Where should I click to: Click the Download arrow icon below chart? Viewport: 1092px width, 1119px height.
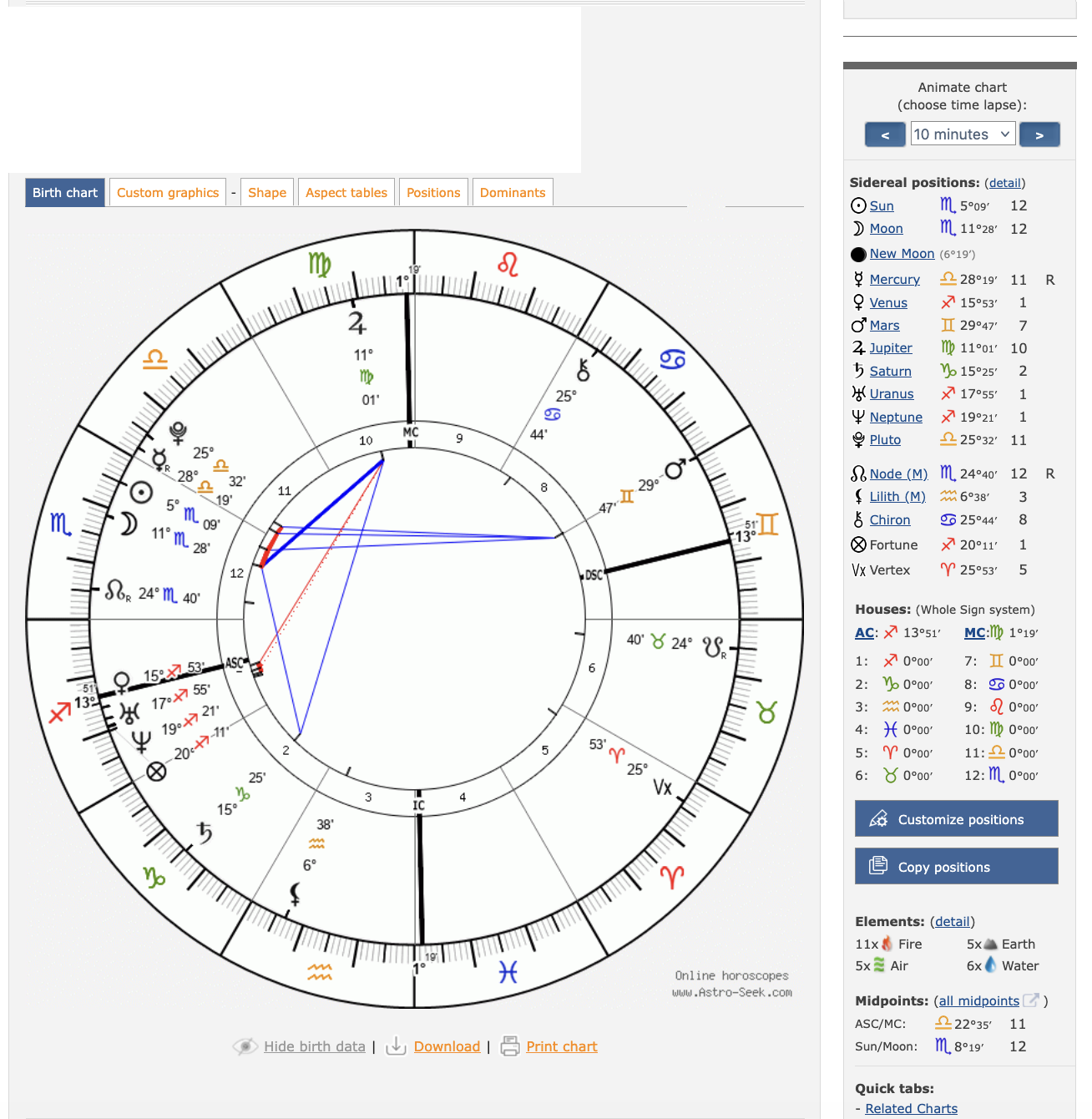[396, 1046]
